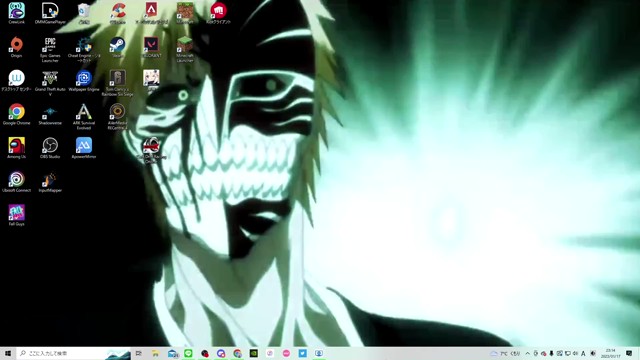
Task: Select the Apex Legends desktop icon
Action: point(151,13)
